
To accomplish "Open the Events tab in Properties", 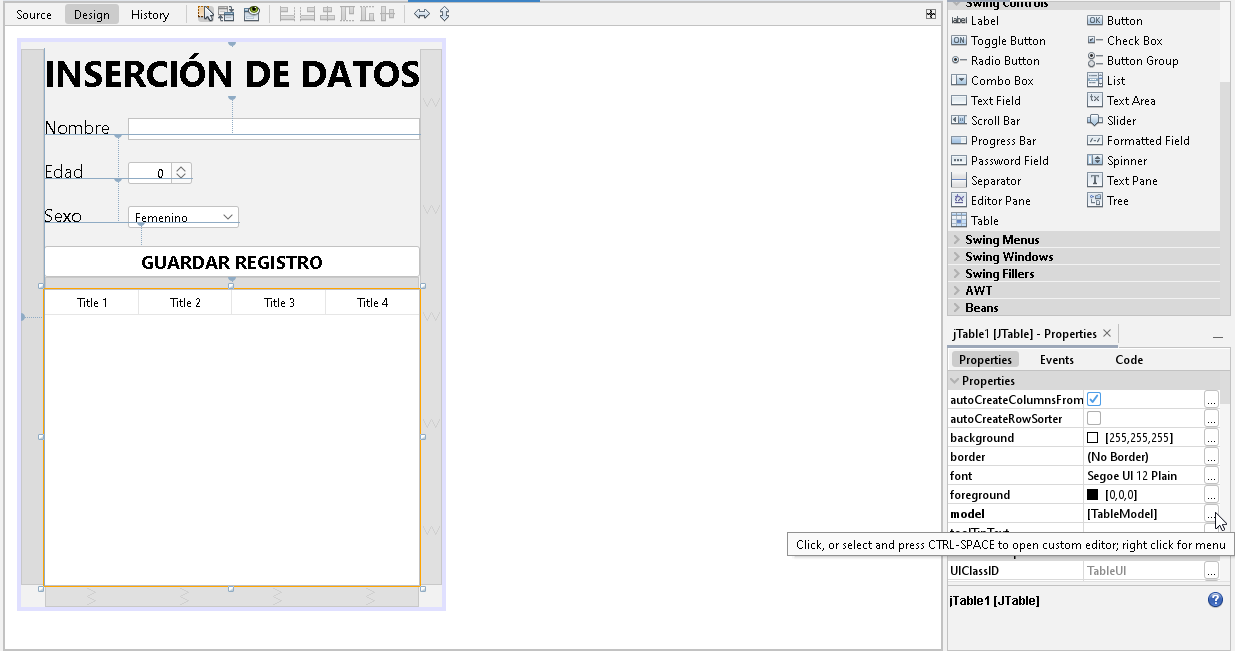I will 1057,359.
